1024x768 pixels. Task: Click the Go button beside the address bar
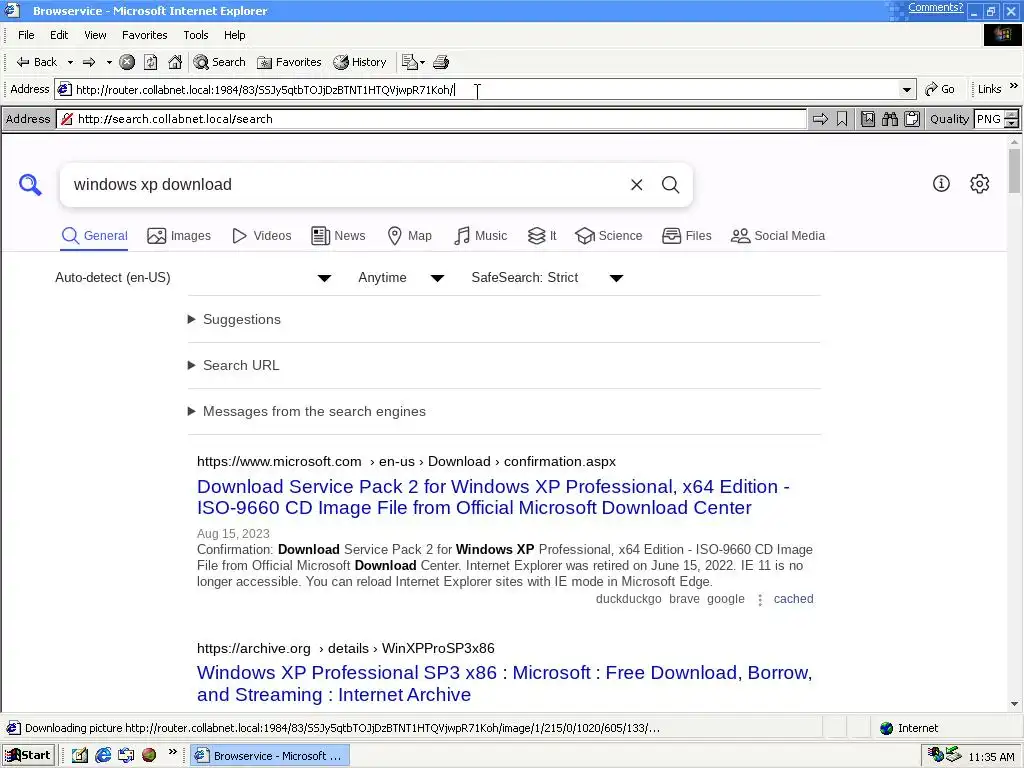click(x=940, y=89)
